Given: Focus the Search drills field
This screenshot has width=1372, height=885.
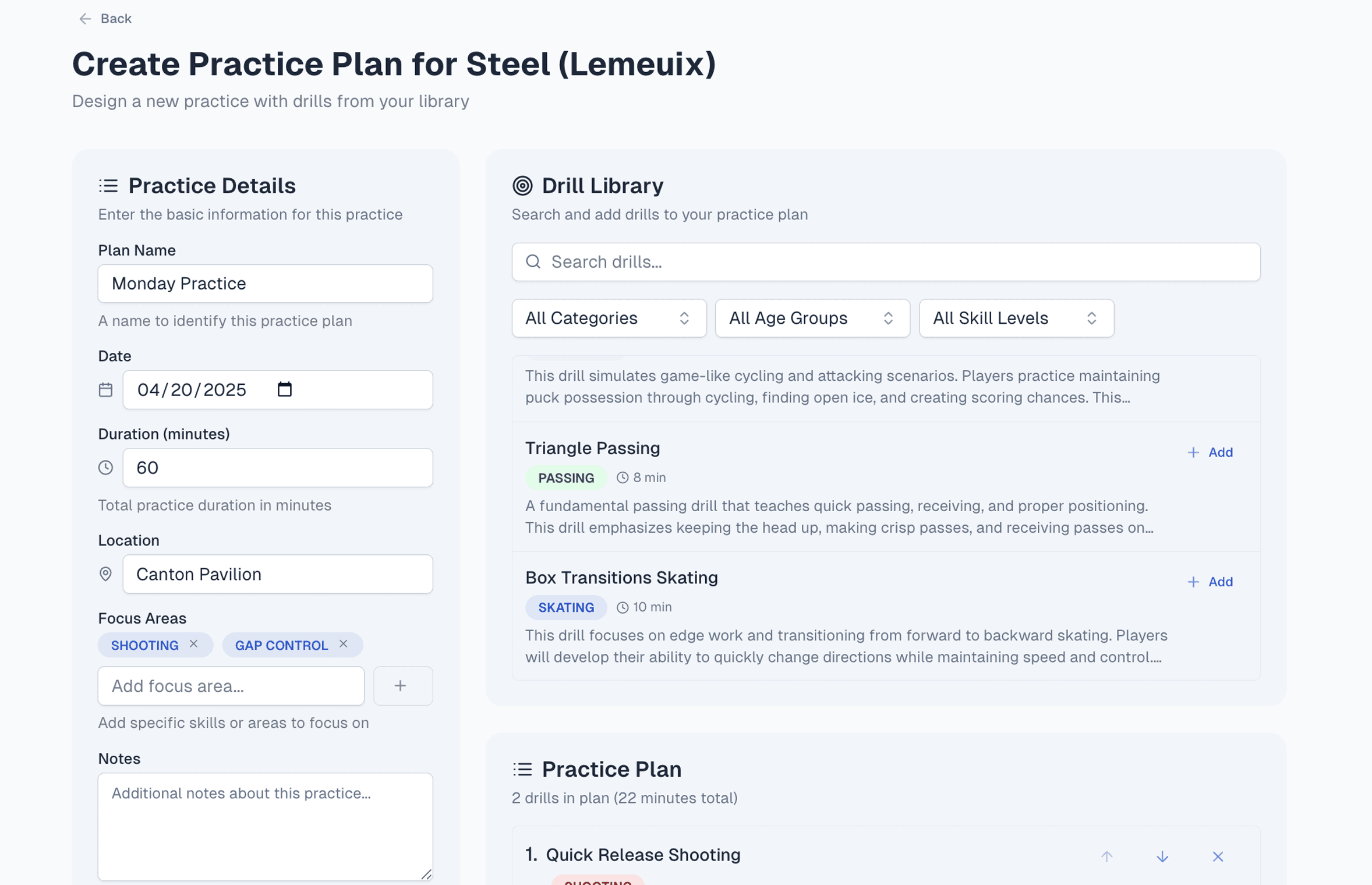Looking at the screenshot, I should coord(897,261).
